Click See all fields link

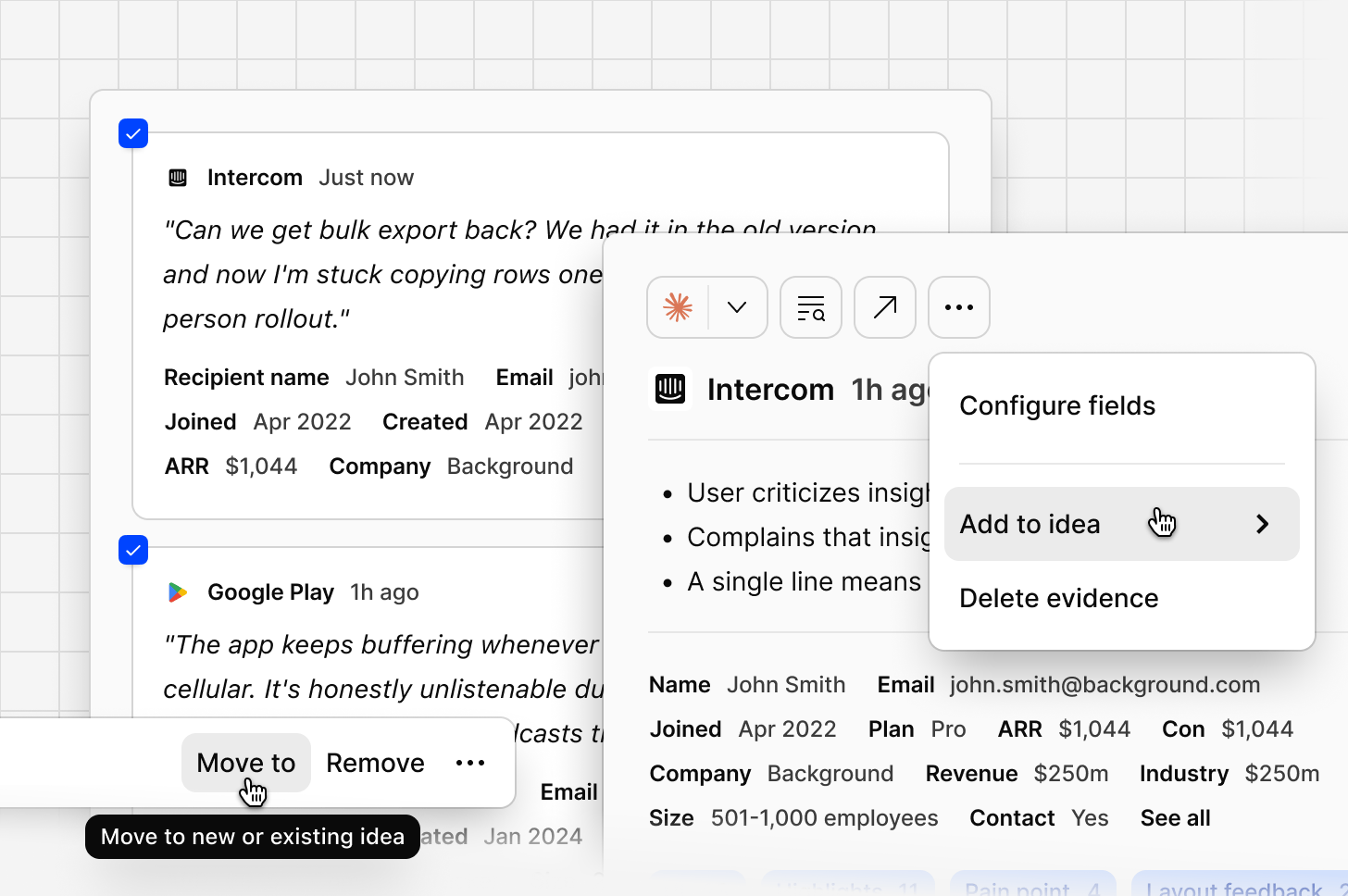[1175, 818]
